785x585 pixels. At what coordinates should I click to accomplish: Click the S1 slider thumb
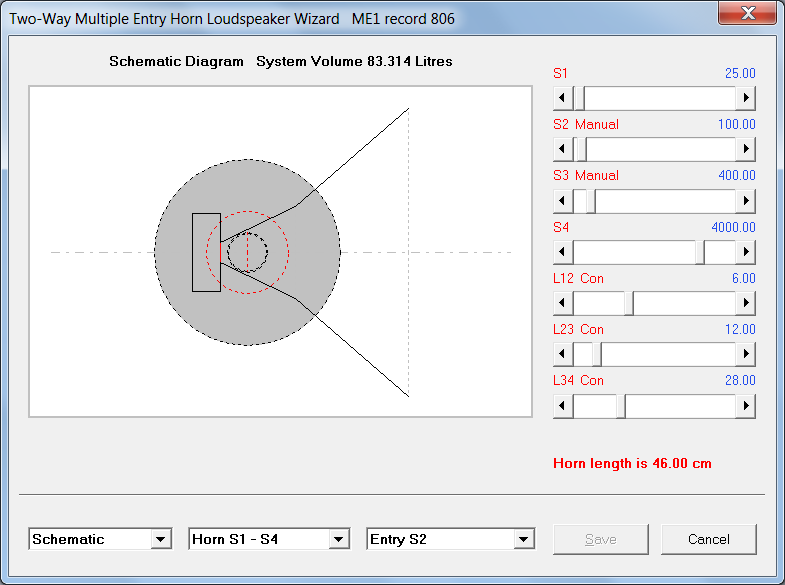click(x=579, y=98)
